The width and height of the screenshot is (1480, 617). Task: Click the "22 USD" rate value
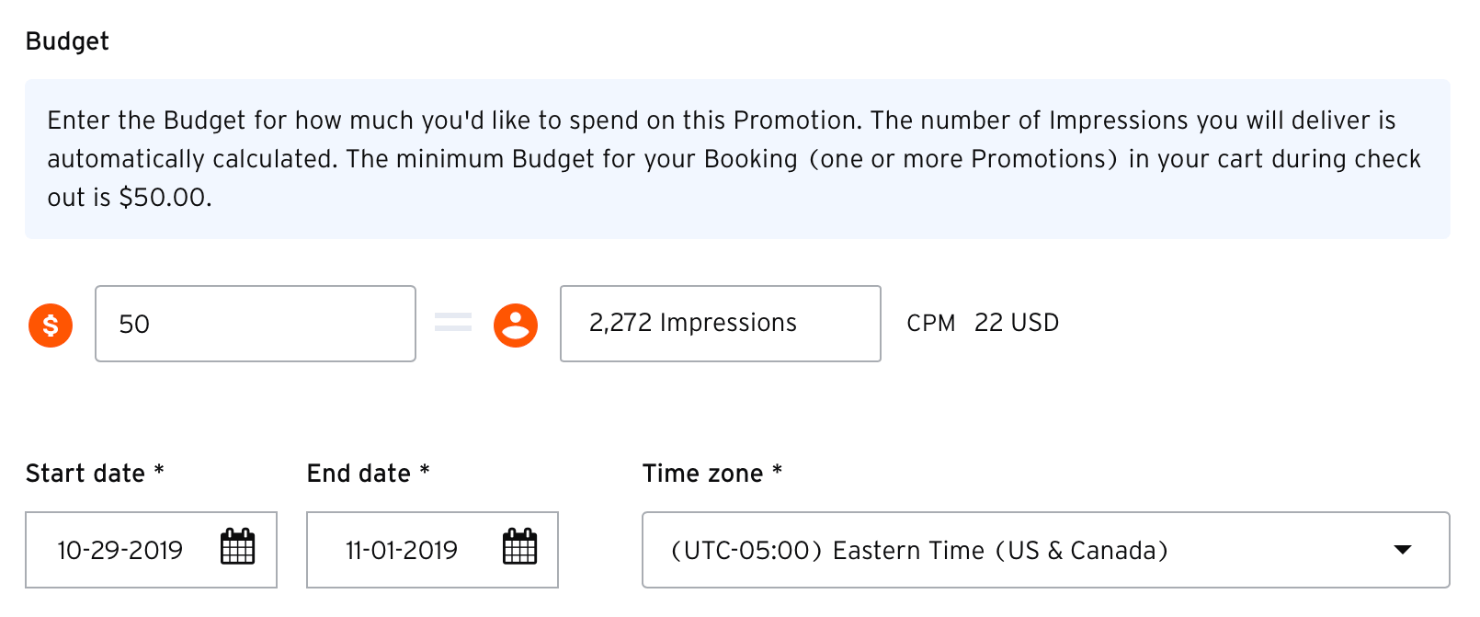pyautogui.click(x=1016, y=324)
